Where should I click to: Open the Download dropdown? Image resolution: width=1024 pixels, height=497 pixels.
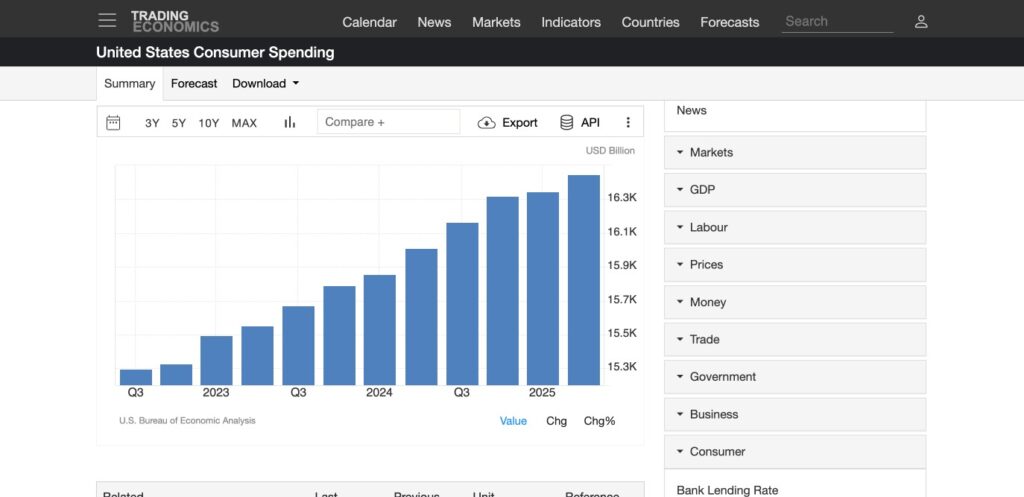pos(265,84)
